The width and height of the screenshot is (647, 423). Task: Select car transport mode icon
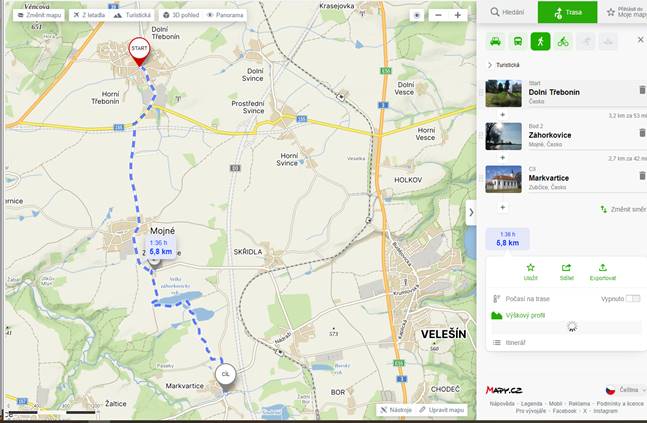point(495,41)
